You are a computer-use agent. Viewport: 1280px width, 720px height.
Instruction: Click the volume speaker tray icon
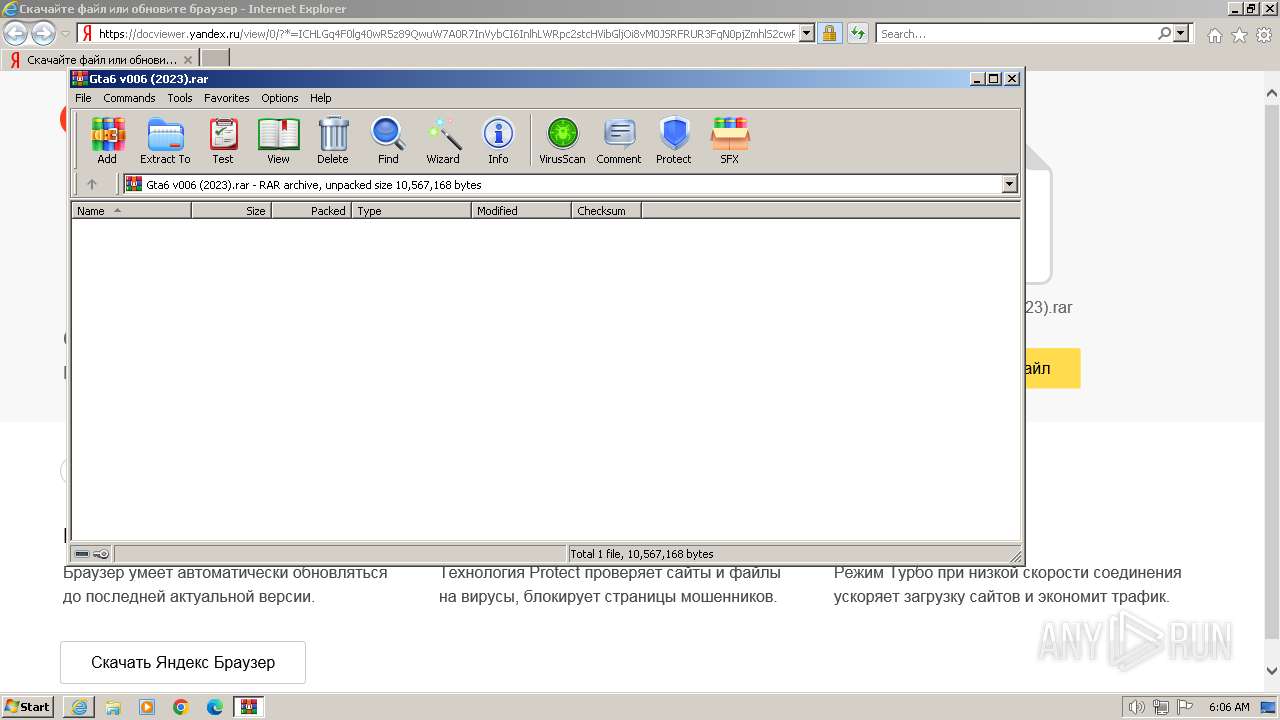(x=1137, y=707)
